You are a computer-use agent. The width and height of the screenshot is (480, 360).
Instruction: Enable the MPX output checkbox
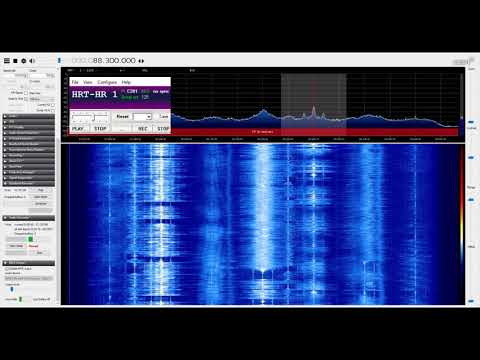[7, 269]
